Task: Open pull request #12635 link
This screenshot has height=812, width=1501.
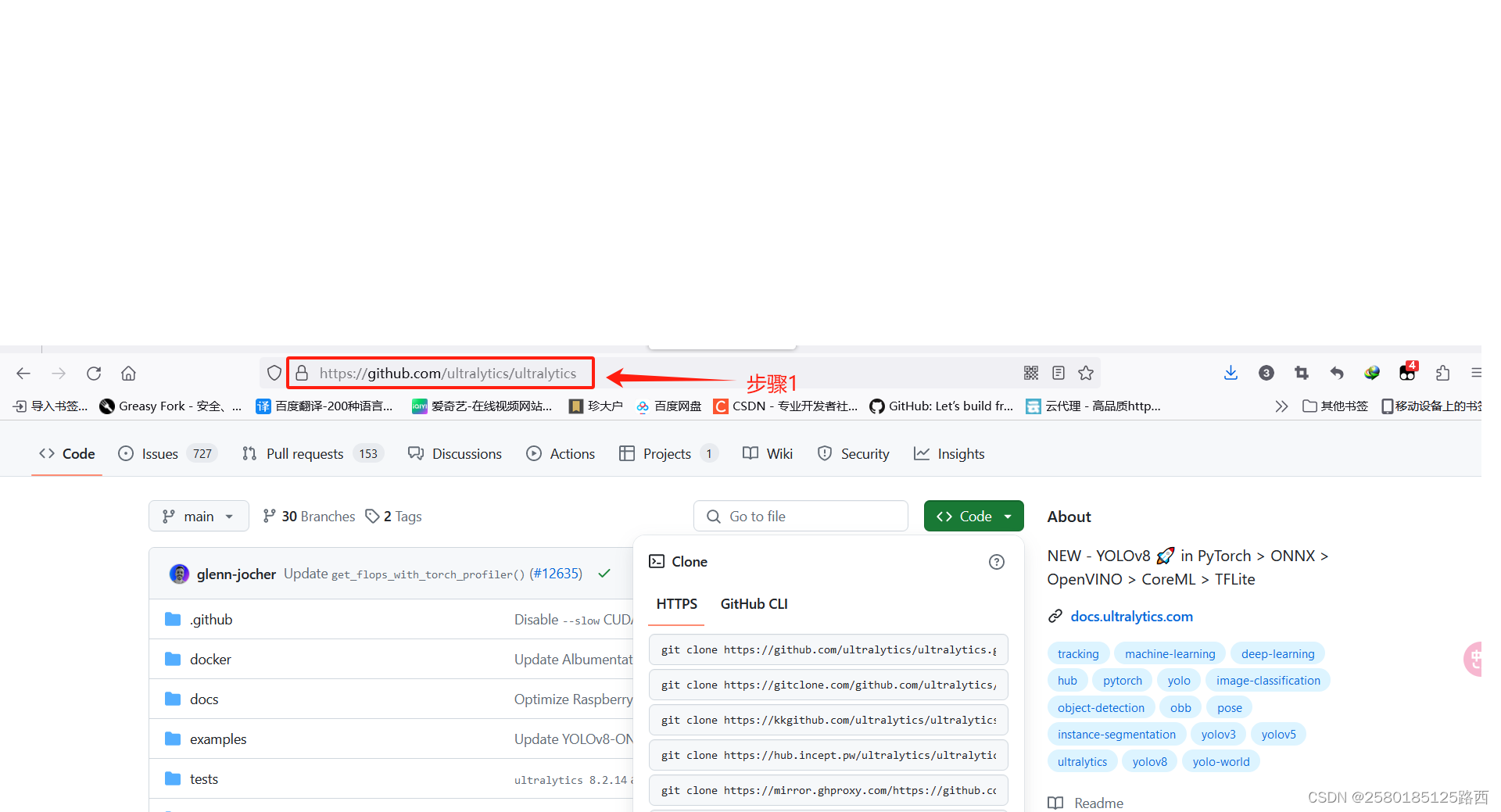Action: [x=556, y=574]
